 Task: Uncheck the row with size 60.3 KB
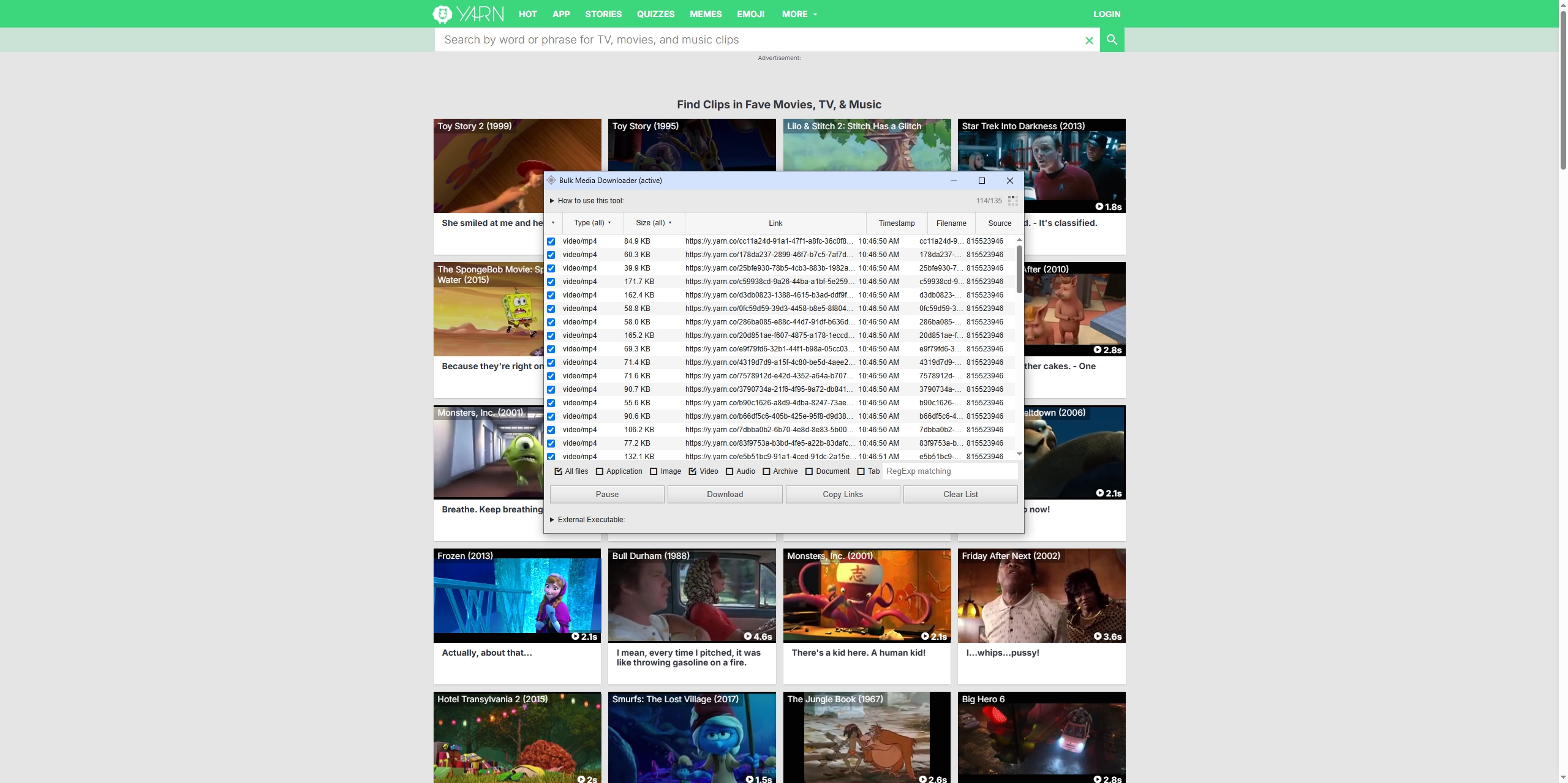click(551, 255)
